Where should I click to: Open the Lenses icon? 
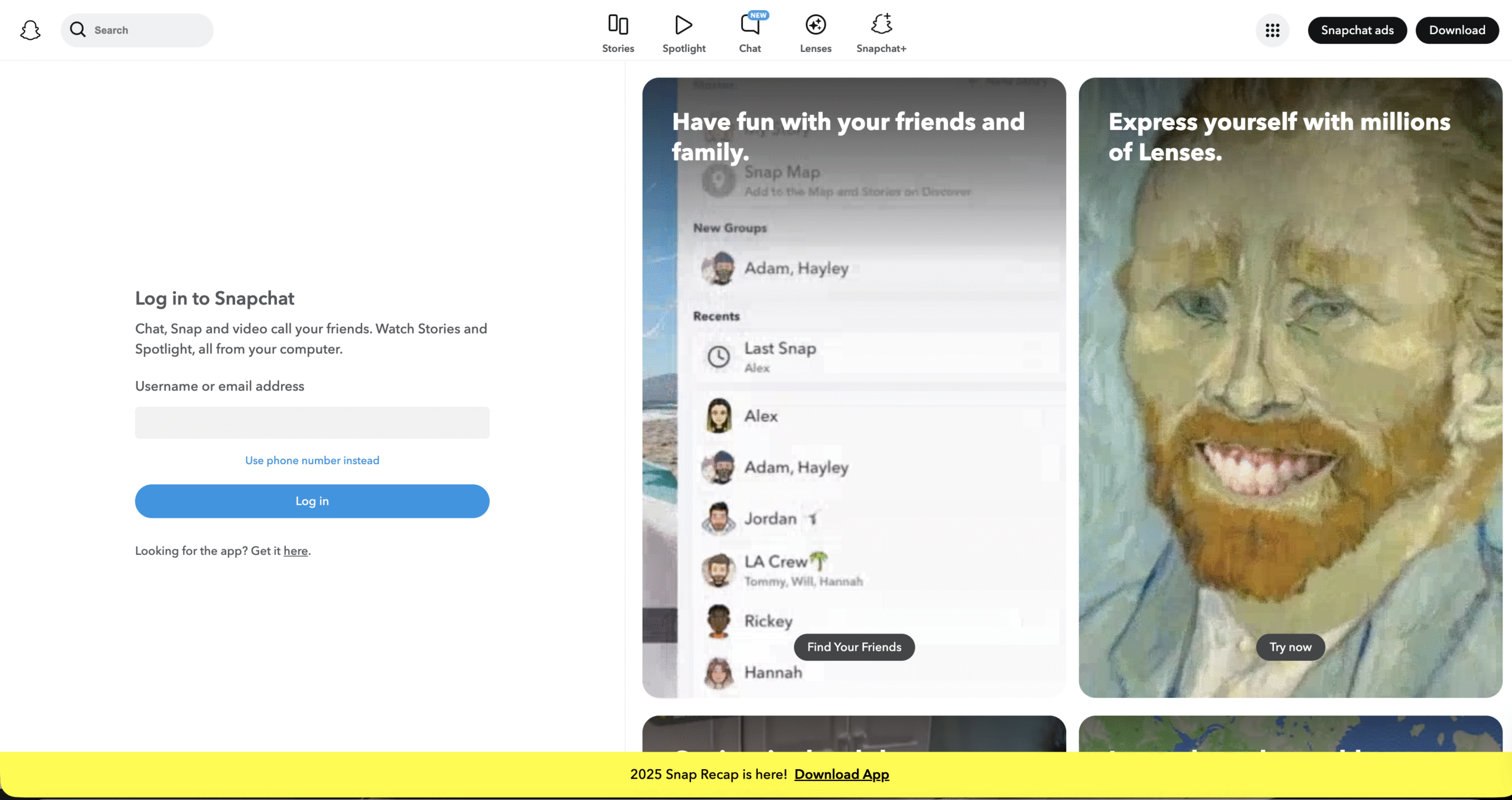pyautogui.click(x=816, y=25)
